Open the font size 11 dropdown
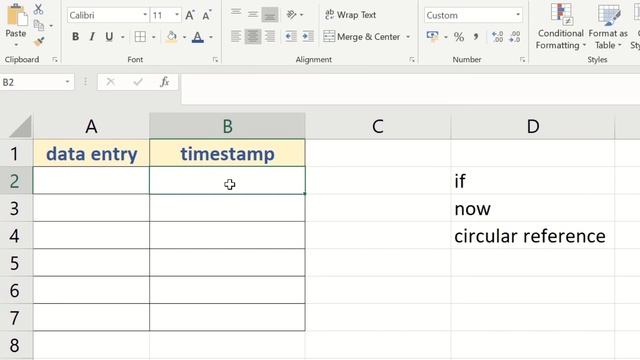Viewport: 640px width, 360px height. click(177, 15)
